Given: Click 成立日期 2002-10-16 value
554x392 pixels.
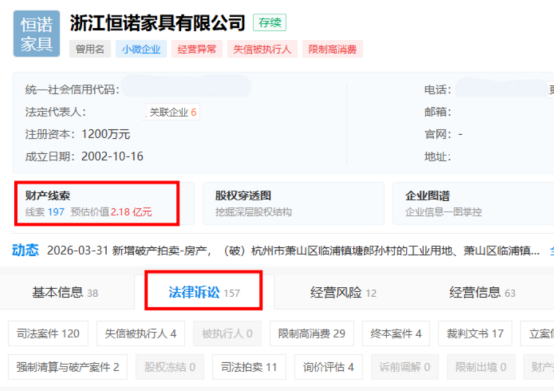Looking at the screenshot, I should 112,156.
